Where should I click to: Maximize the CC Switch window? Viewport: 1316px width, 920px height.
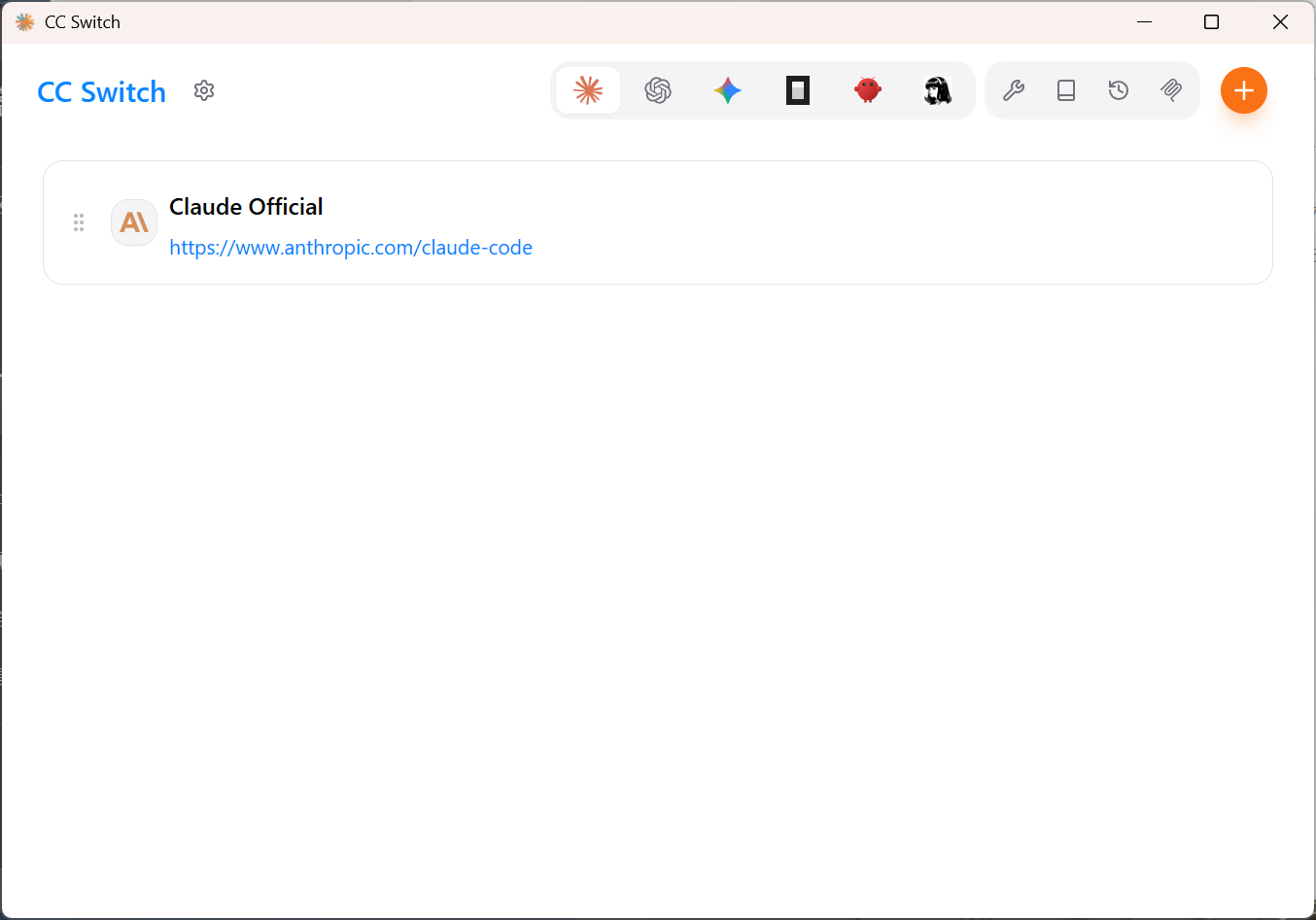point(1212,21)
